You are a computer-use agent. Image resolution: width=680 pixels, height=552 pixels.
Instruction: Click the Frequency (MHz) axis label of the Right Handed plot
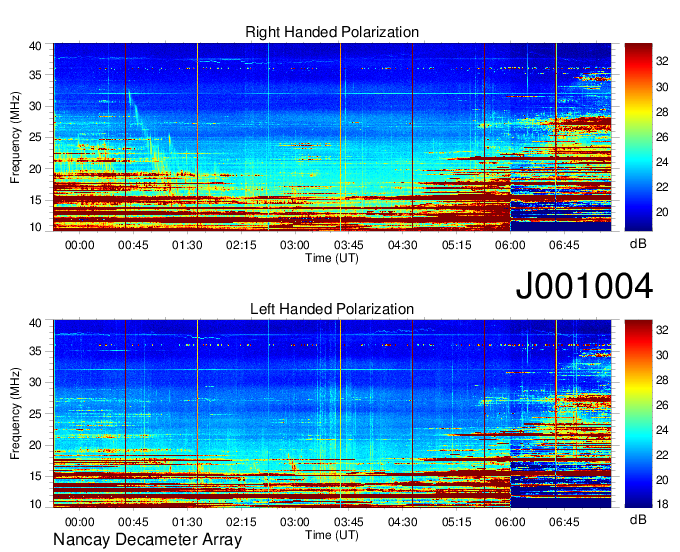(15, 137)
